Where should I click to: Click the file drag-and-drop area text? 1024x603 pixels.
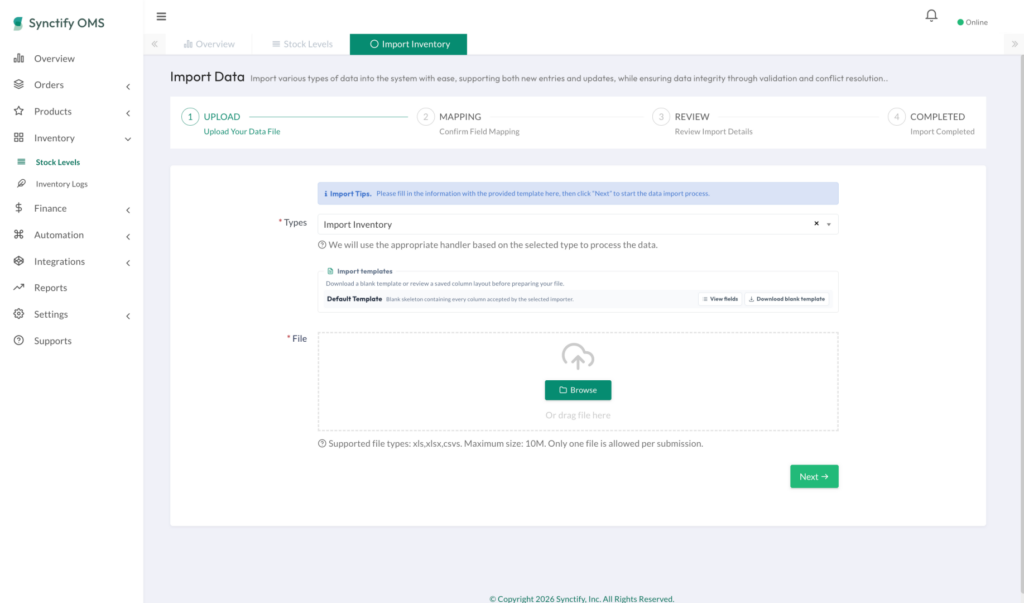coord(578,415)
